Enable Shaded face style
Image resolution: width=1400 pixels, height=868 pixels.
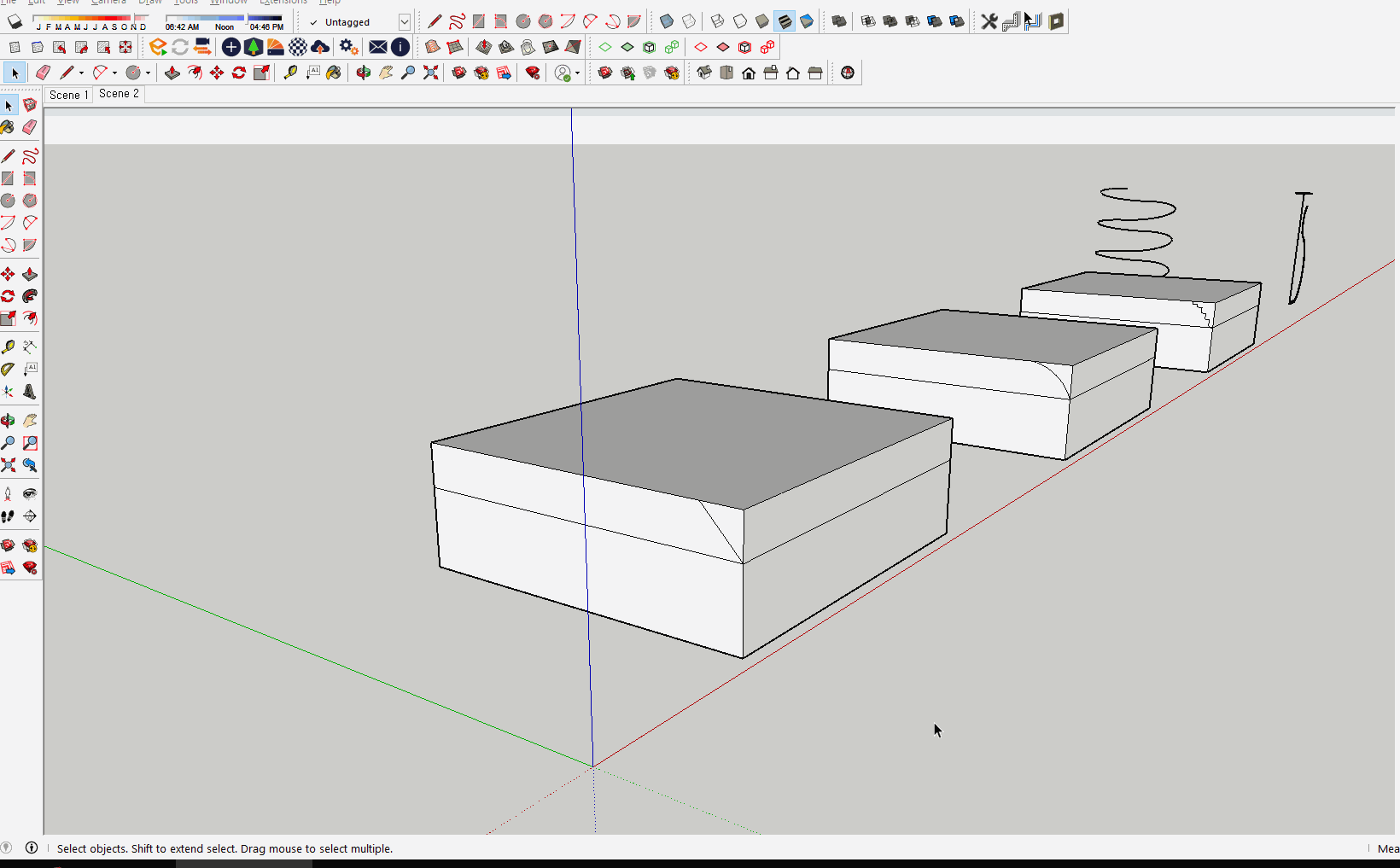point(762,21)
